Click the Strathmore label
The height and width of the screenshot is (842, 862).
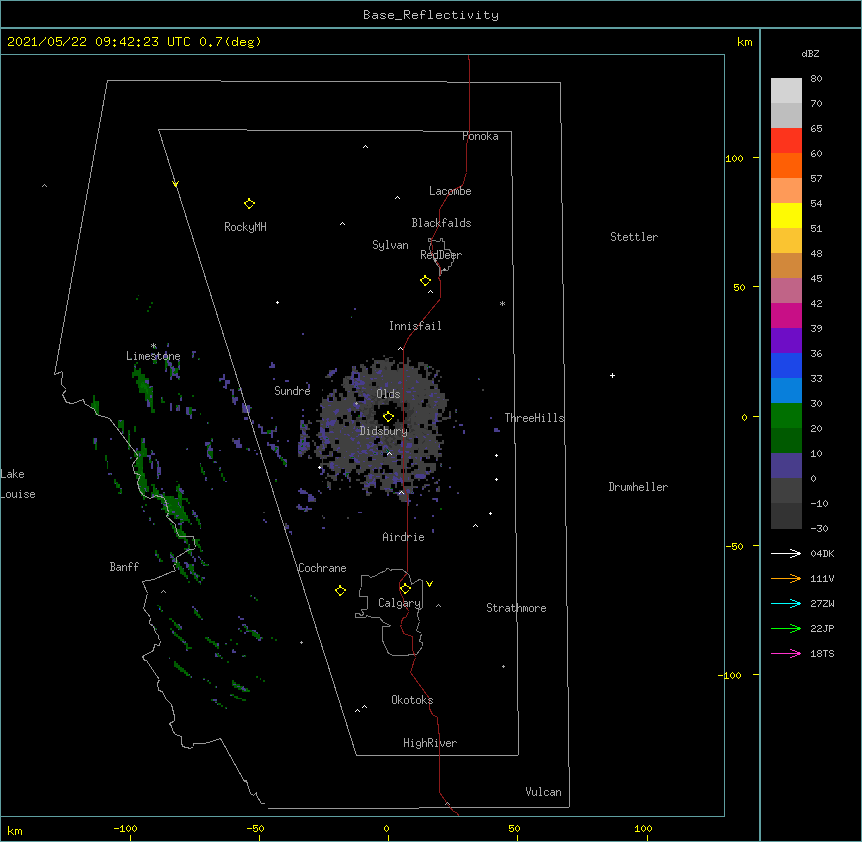point(516,608)
